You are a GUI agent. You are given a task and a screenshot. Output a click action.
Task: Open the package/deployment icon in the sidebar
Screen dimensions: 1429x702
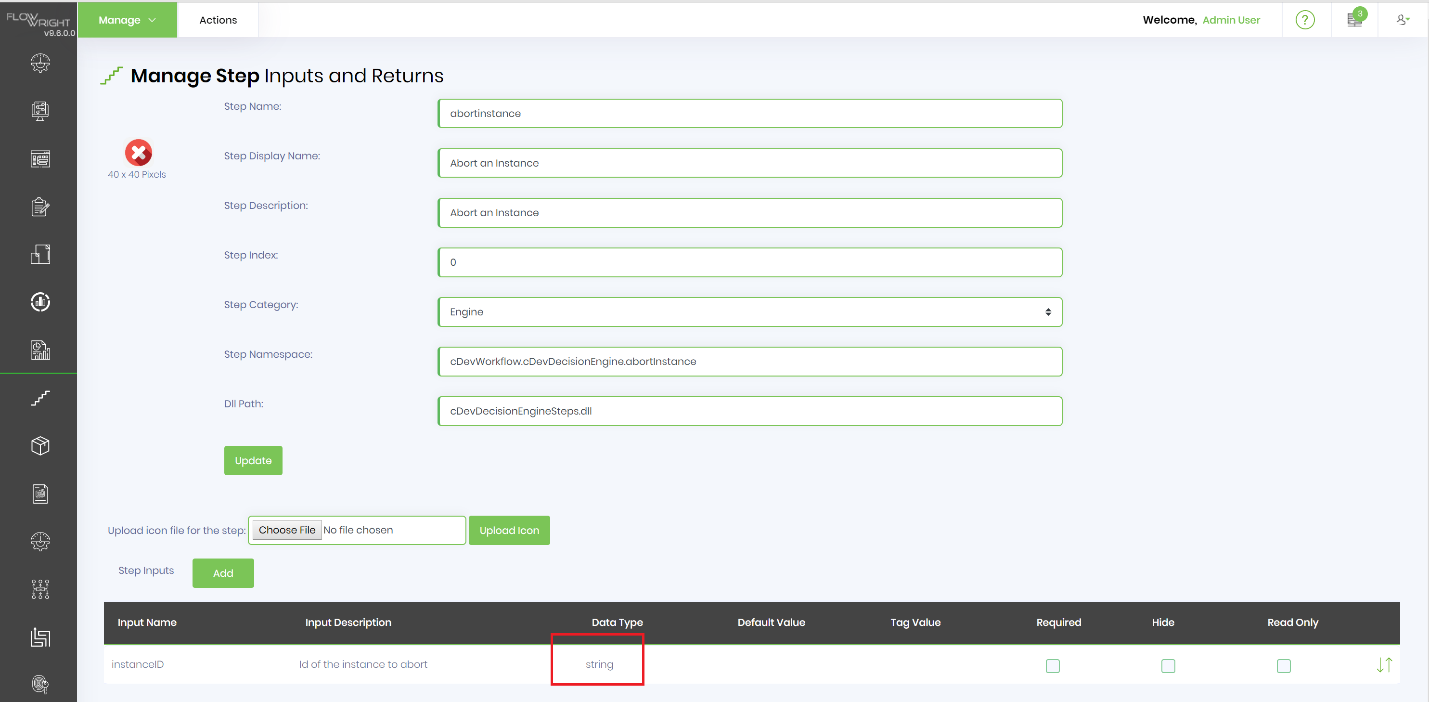(39, 446)
